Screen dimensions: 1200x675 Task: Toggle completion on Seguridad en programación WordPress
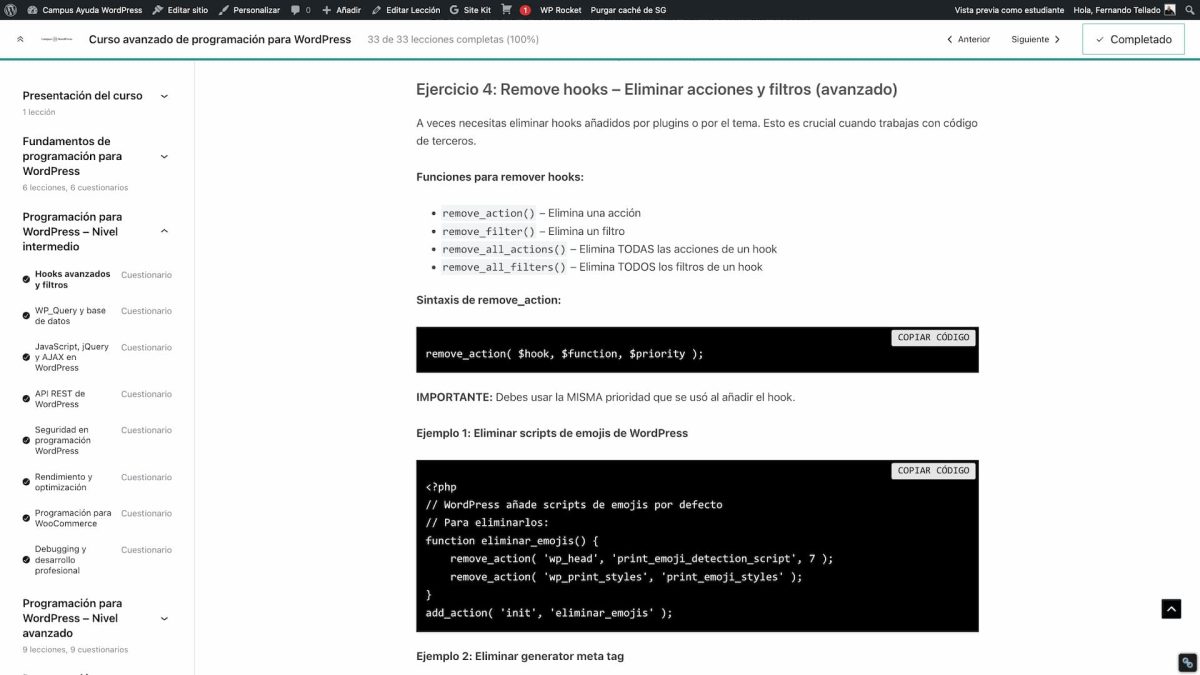[26, 440]
